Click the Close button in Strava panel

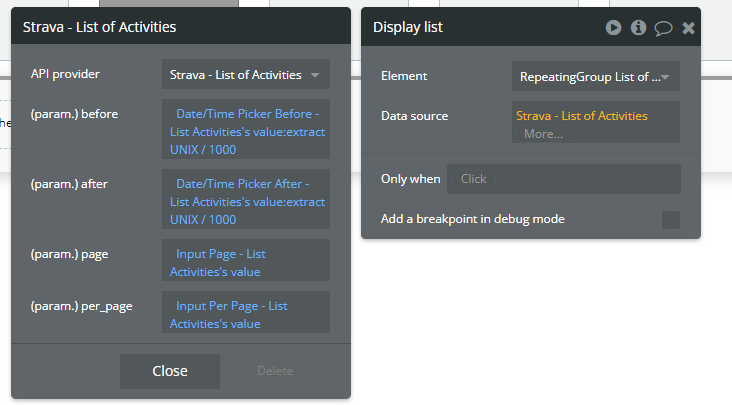[x=170, y=371]
